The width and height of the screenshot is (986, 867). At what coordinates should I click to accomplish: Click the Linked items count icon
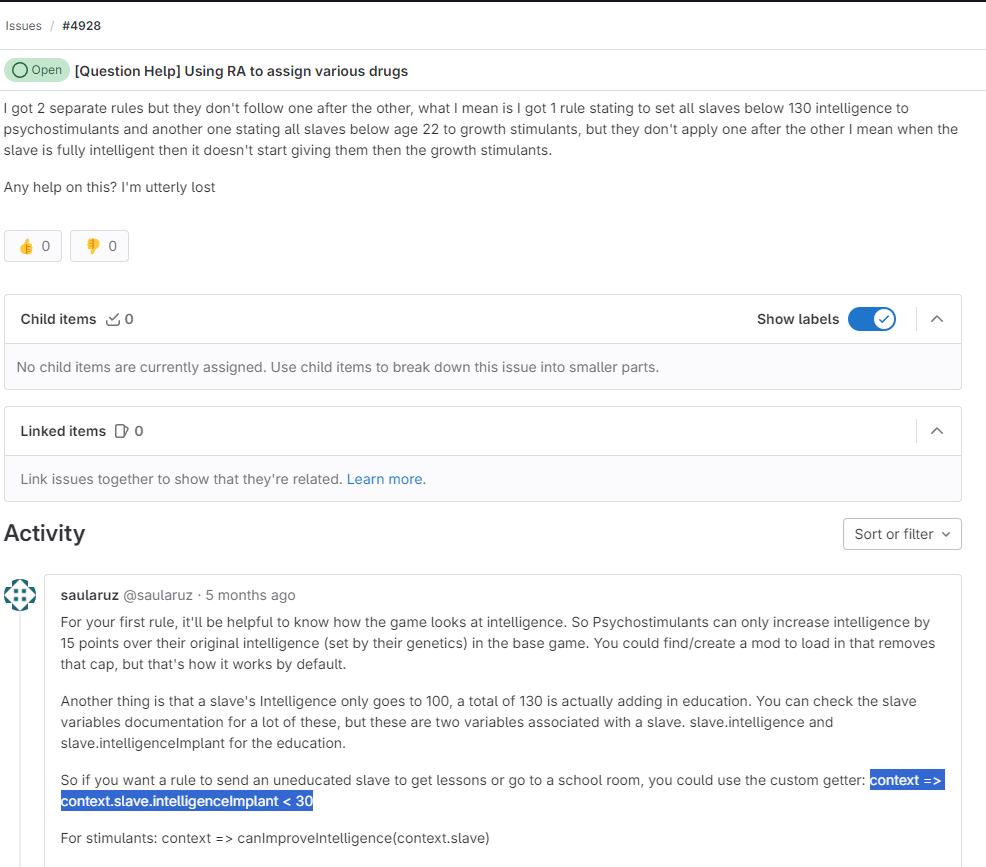(122, 431)
